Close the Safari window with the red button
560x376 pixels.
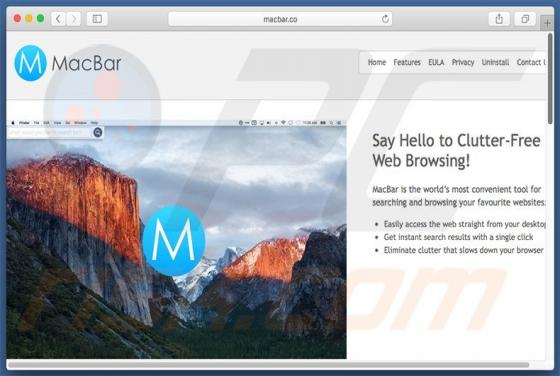tap(17, 19)
